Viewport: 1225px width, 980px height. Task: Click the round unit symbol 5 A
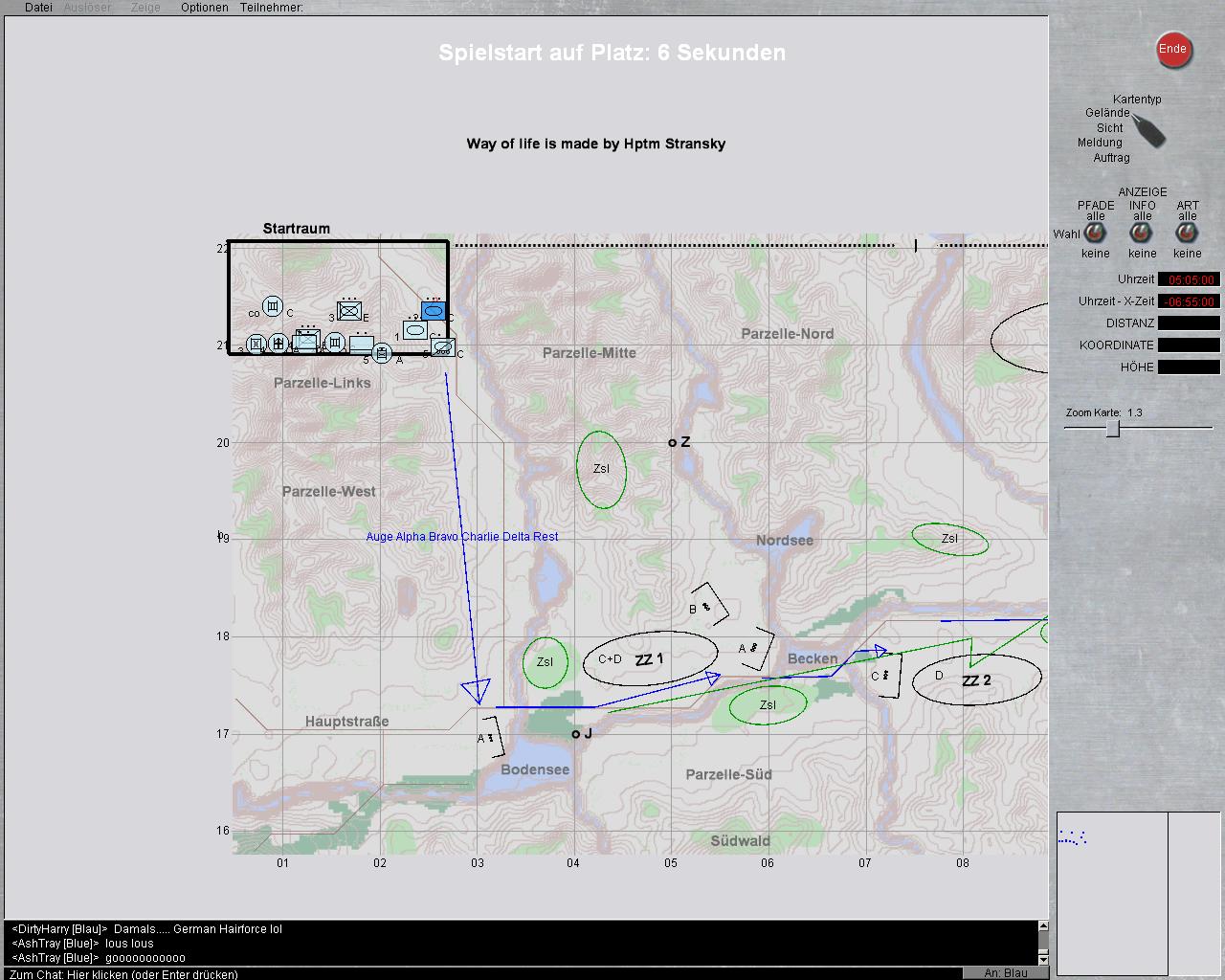[x=382, y=354]
